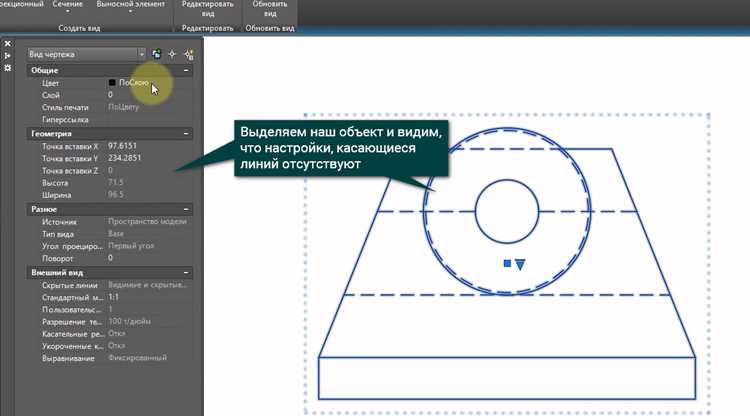Open 'Стандартный м...' scale 1:1 field
The image size is (750, 416).
150,297
